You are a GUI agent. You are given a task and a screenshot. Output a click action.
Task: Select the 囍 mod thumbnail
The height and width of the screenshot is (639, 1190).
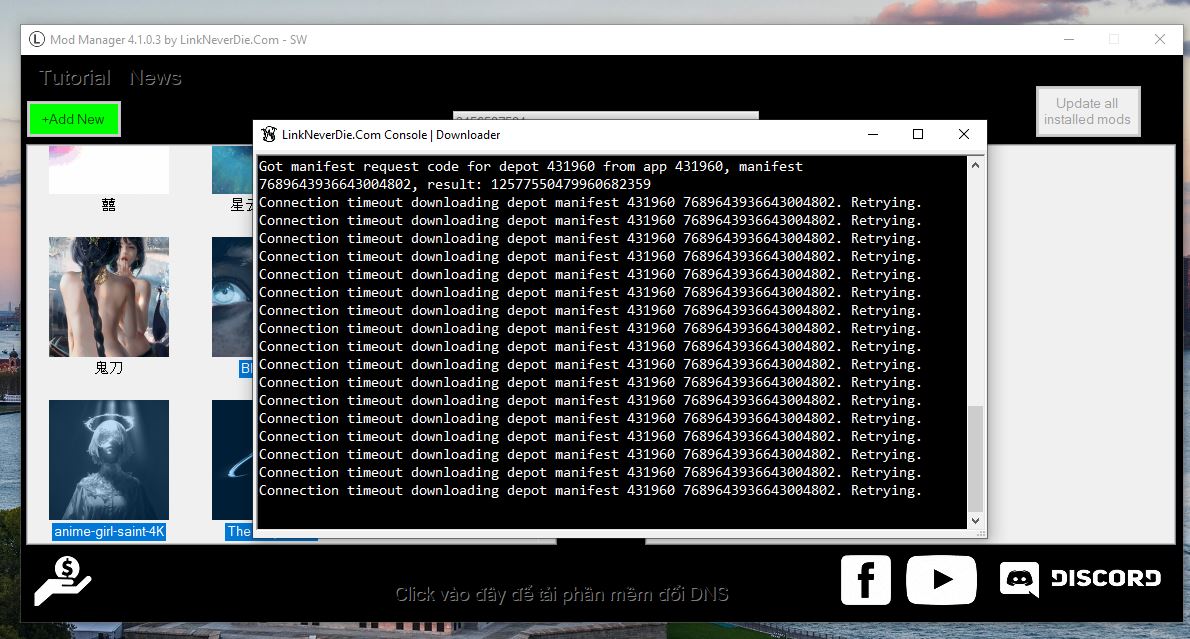click(109, 170)
